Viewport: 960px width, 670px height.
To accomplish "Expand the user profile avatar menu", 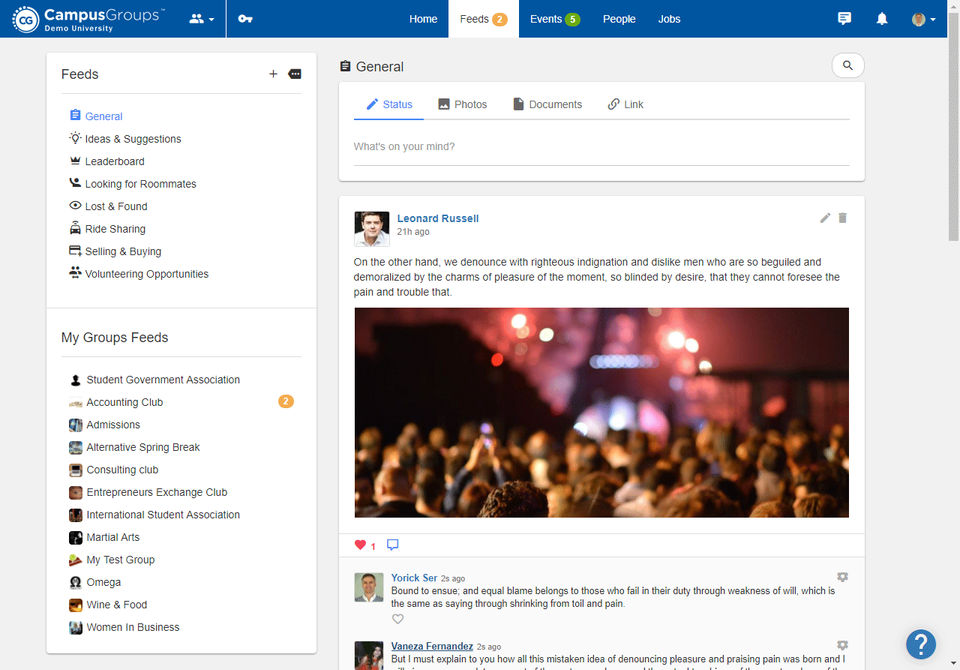I will coord(923,19).
